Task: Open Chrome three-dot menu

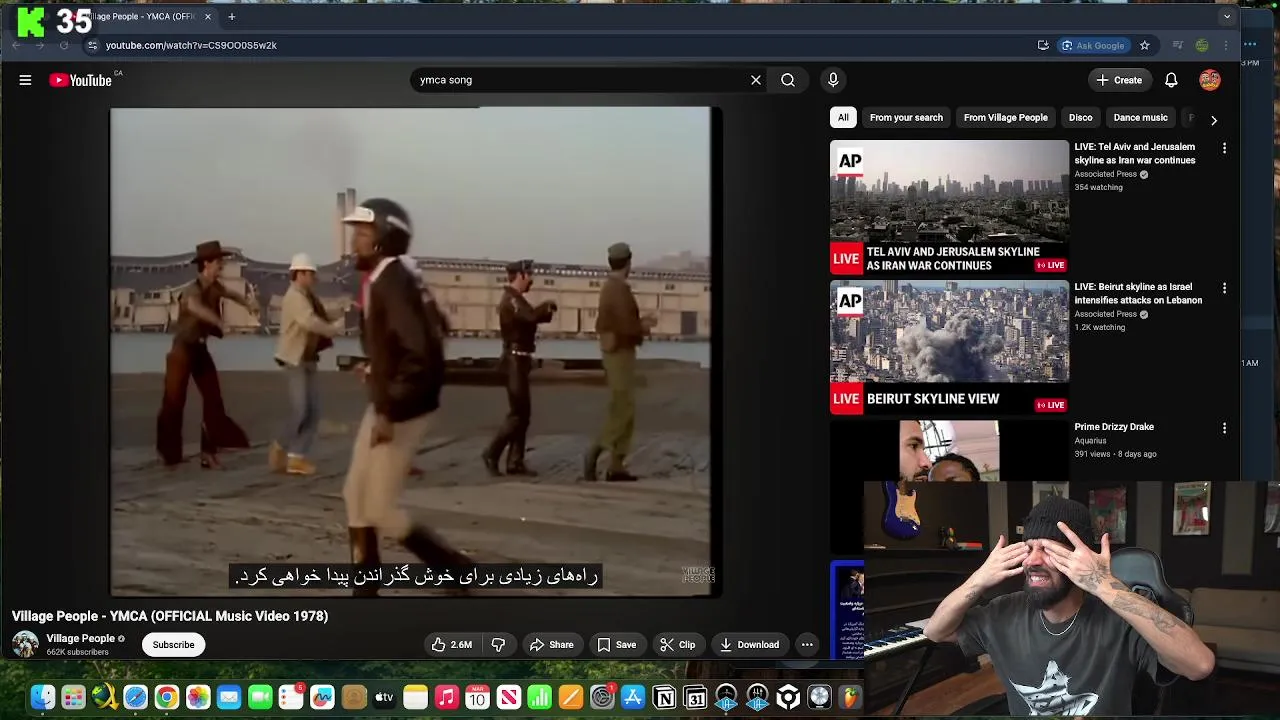Action: (x=1226, y=45)
